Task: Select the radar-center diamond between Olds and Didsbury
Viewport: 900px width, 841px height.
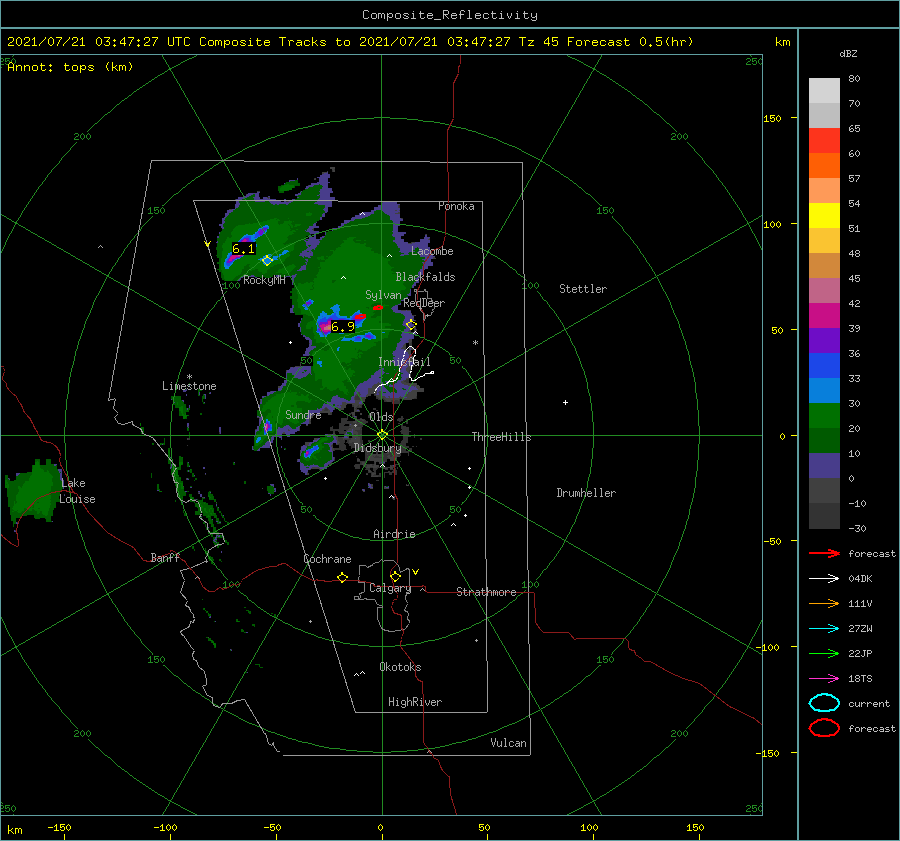Action: coord(382,435)
